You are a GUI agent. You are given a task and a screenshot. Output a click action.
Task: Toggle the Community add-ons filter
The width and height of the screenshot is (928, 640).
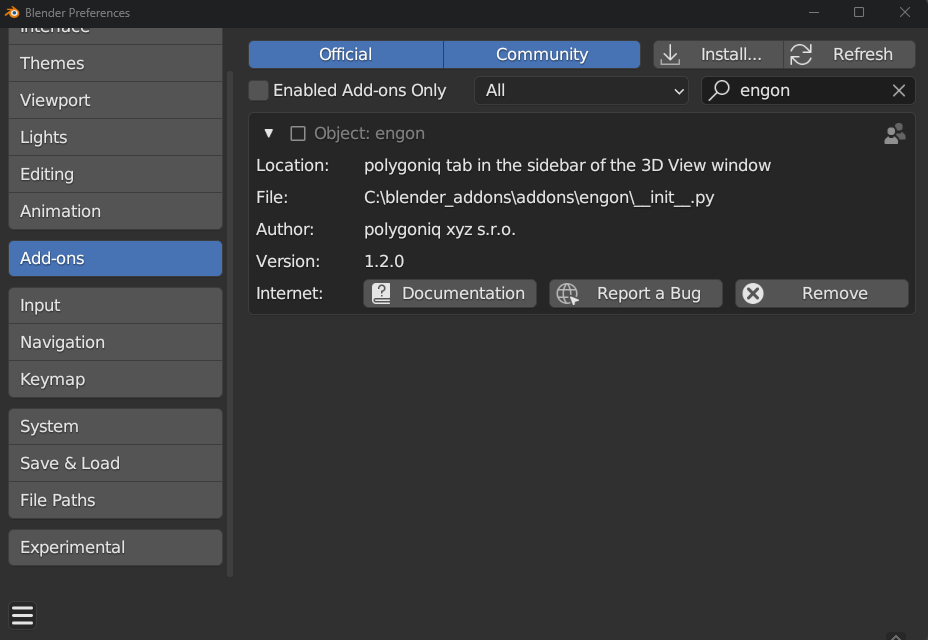pos(542,54)
